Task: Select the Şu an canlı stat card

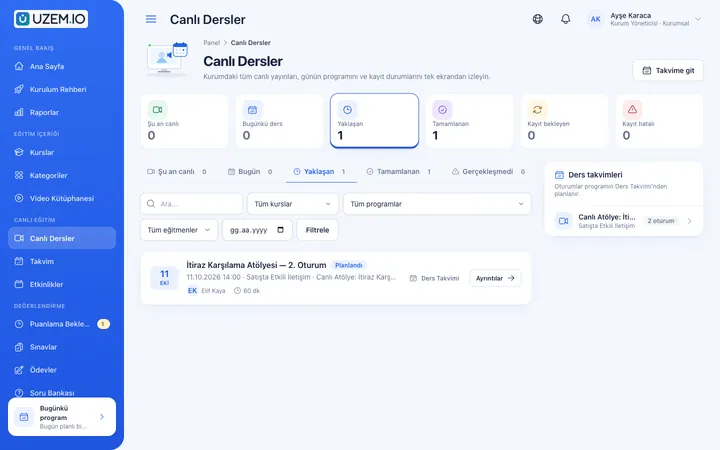Action: coord(184,121)
